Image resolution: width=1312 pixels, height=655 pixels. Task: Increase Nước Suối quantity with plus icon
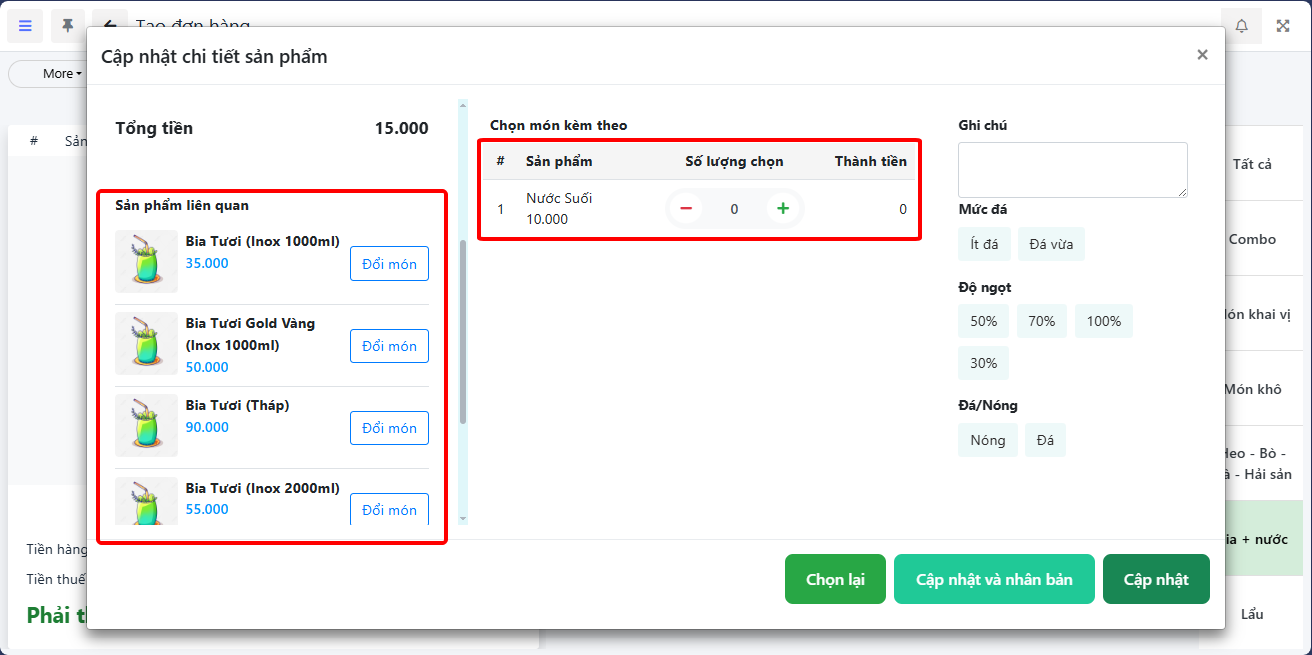[x=783, y=208]
